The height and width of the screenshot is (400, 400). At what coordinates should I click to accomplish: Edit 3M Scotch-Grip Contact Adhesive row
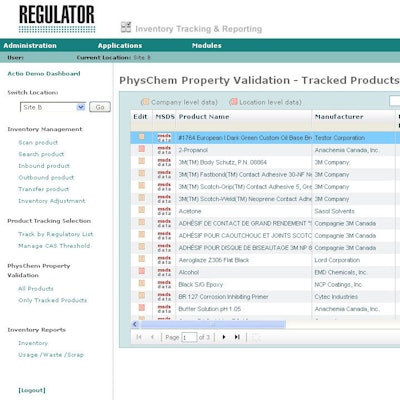pos(142,185)
